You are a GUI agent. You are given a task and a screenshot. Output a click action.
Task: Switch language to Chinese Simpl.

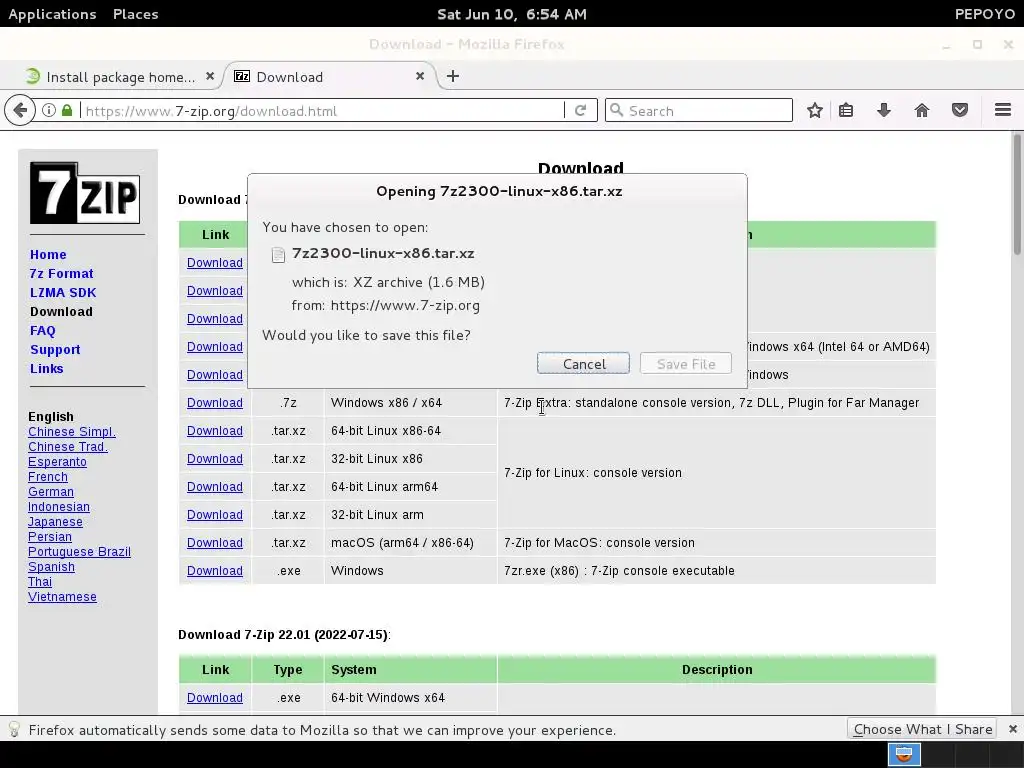point(72,432)
